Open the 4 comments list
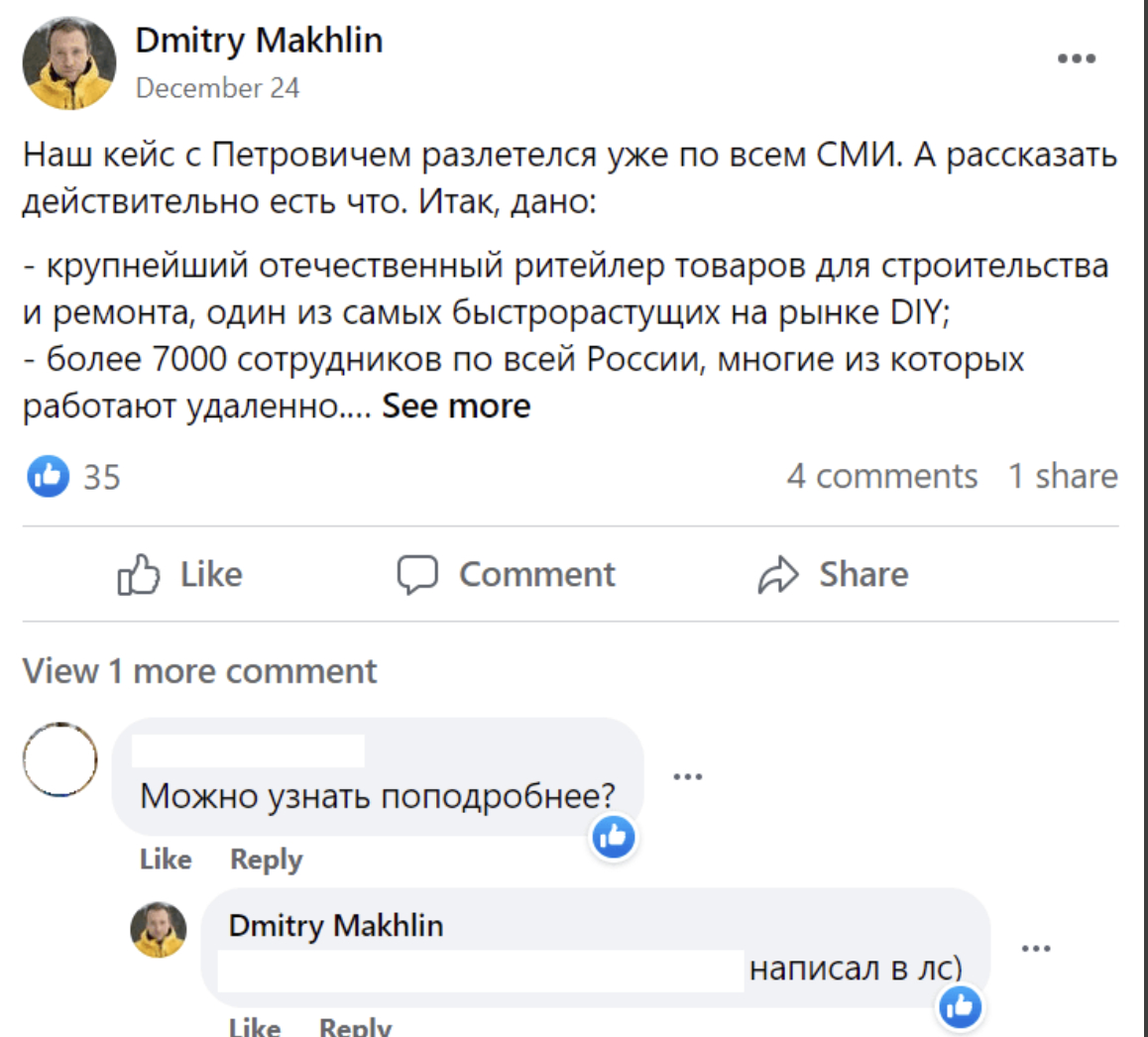Screen dimensions: 1148x1037 point(881,477)
